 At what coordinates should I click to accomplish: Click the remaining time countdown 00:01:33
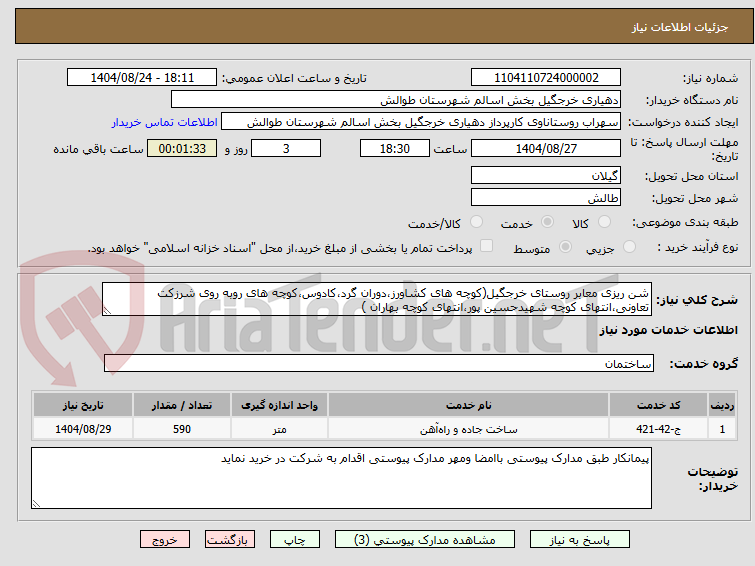[182, 148]
